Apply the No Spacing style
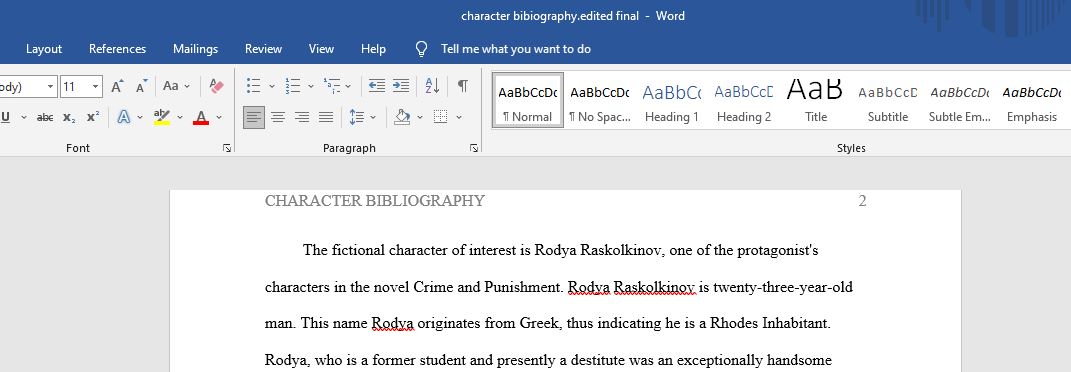The image size is (1071, 372). 600,100
